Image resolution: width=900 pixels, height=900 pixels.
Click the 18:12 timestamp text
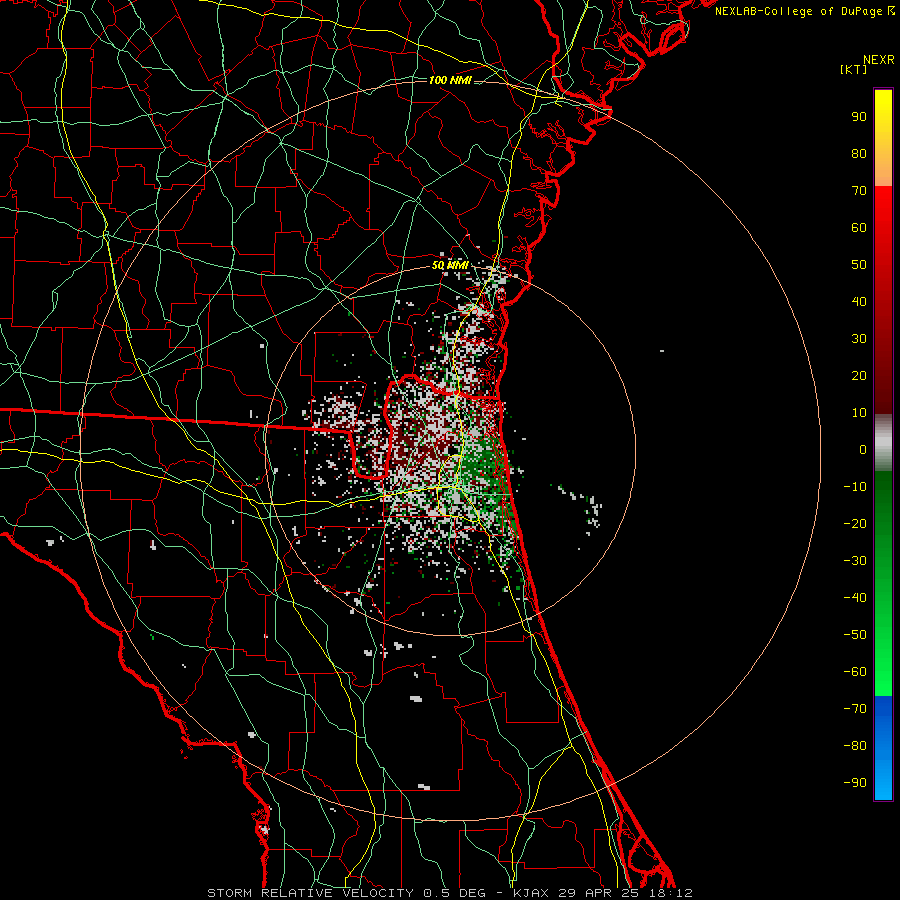670,893
